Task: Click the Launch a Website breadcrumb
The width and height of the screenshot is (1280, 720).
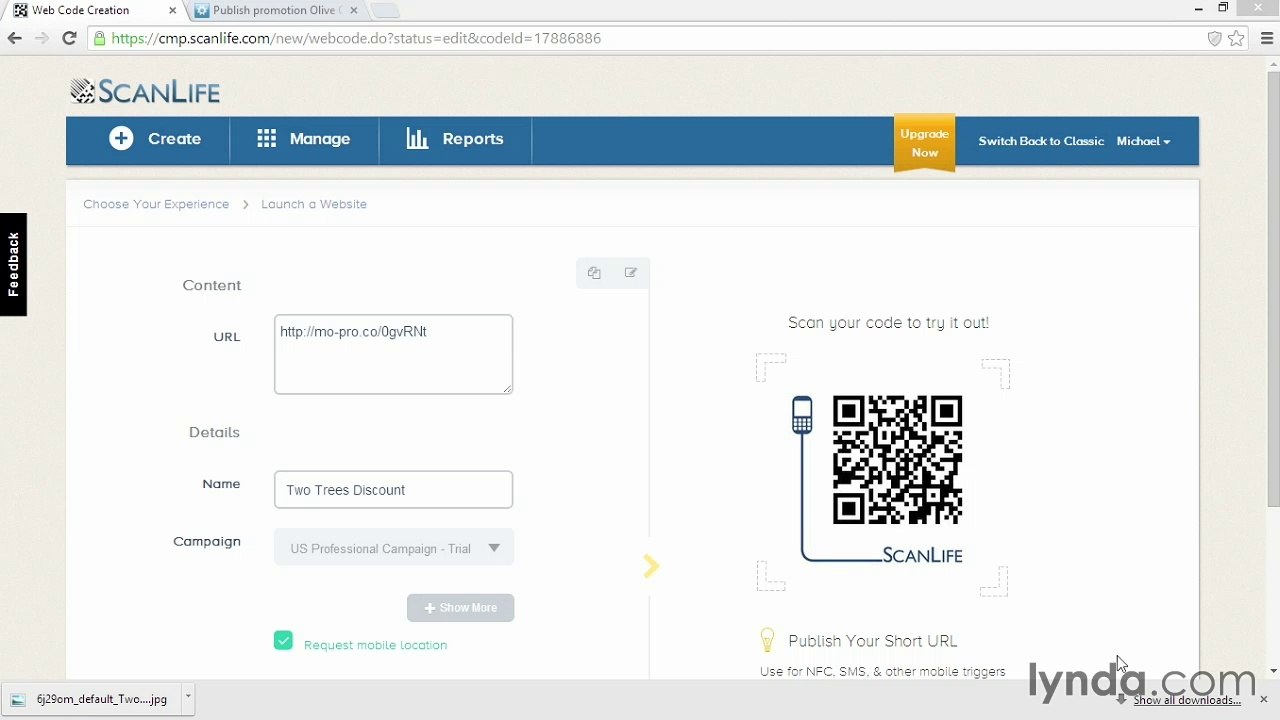Action: 314,204
